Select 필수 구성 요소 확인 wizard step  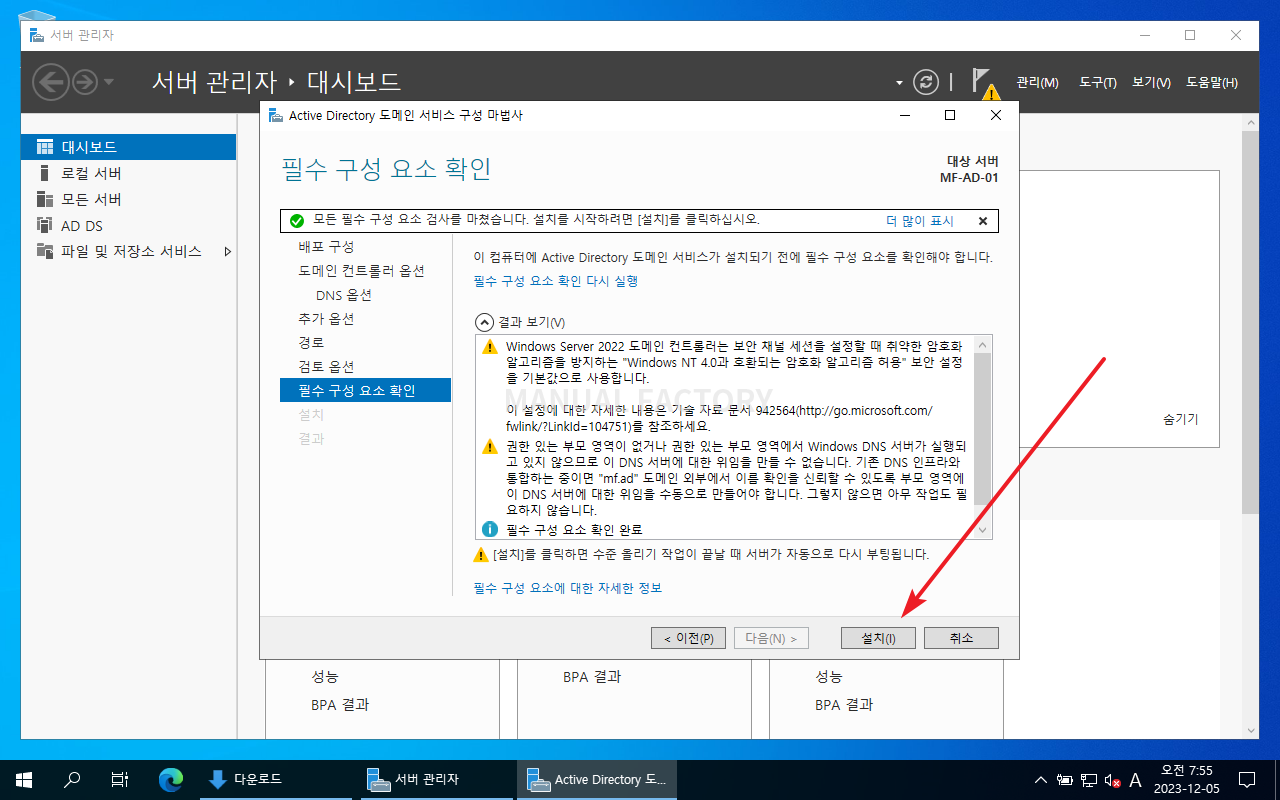tap(366, 390)
